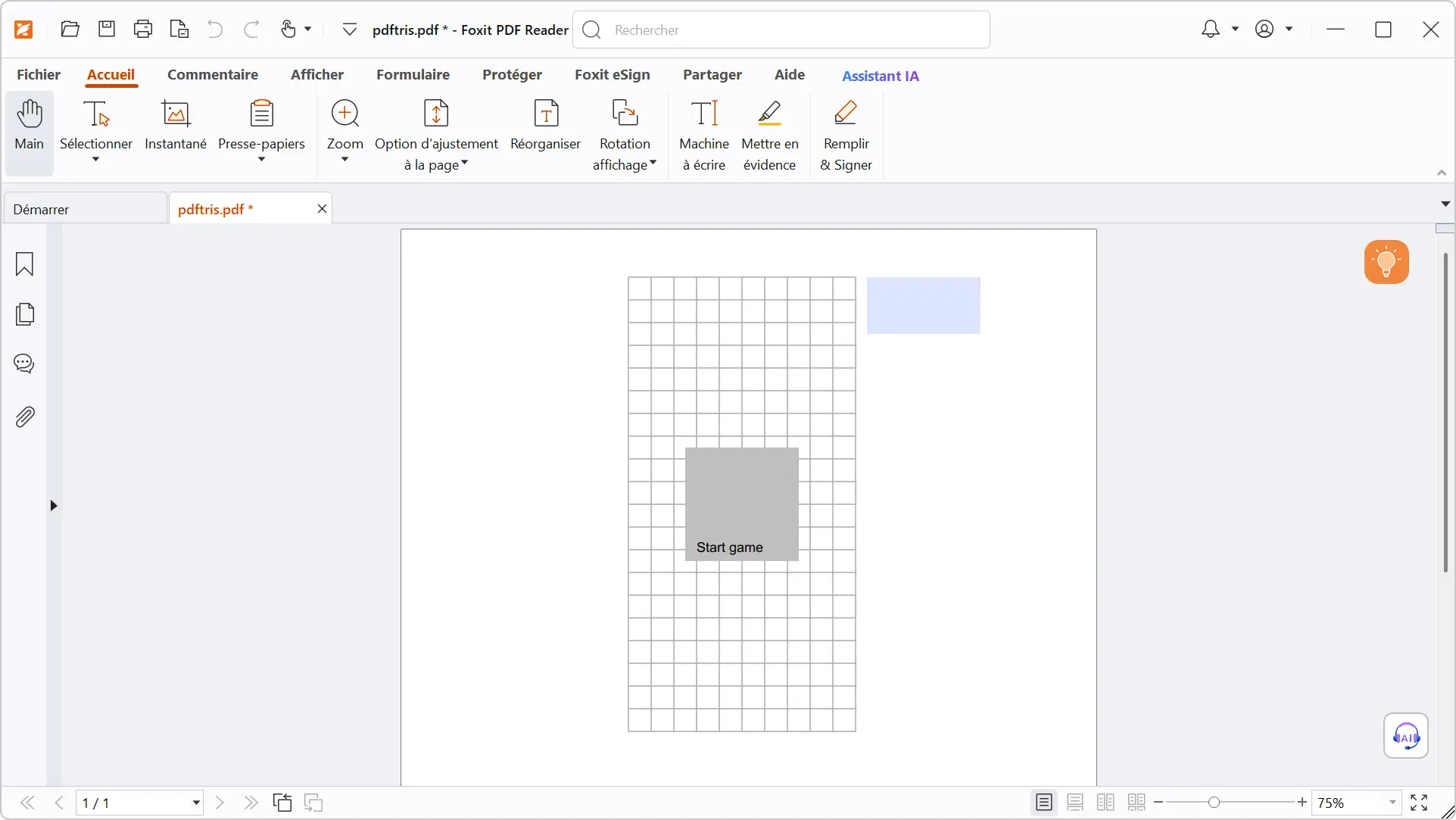1456x820 pixels.
Task: Undo the last action
Action: [x=215, y=30]
